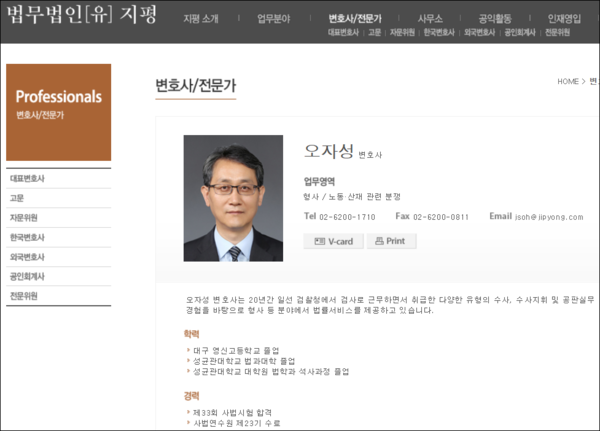
Task: Select 전문위원 in the left sidebar
Action: pos(23,296)
